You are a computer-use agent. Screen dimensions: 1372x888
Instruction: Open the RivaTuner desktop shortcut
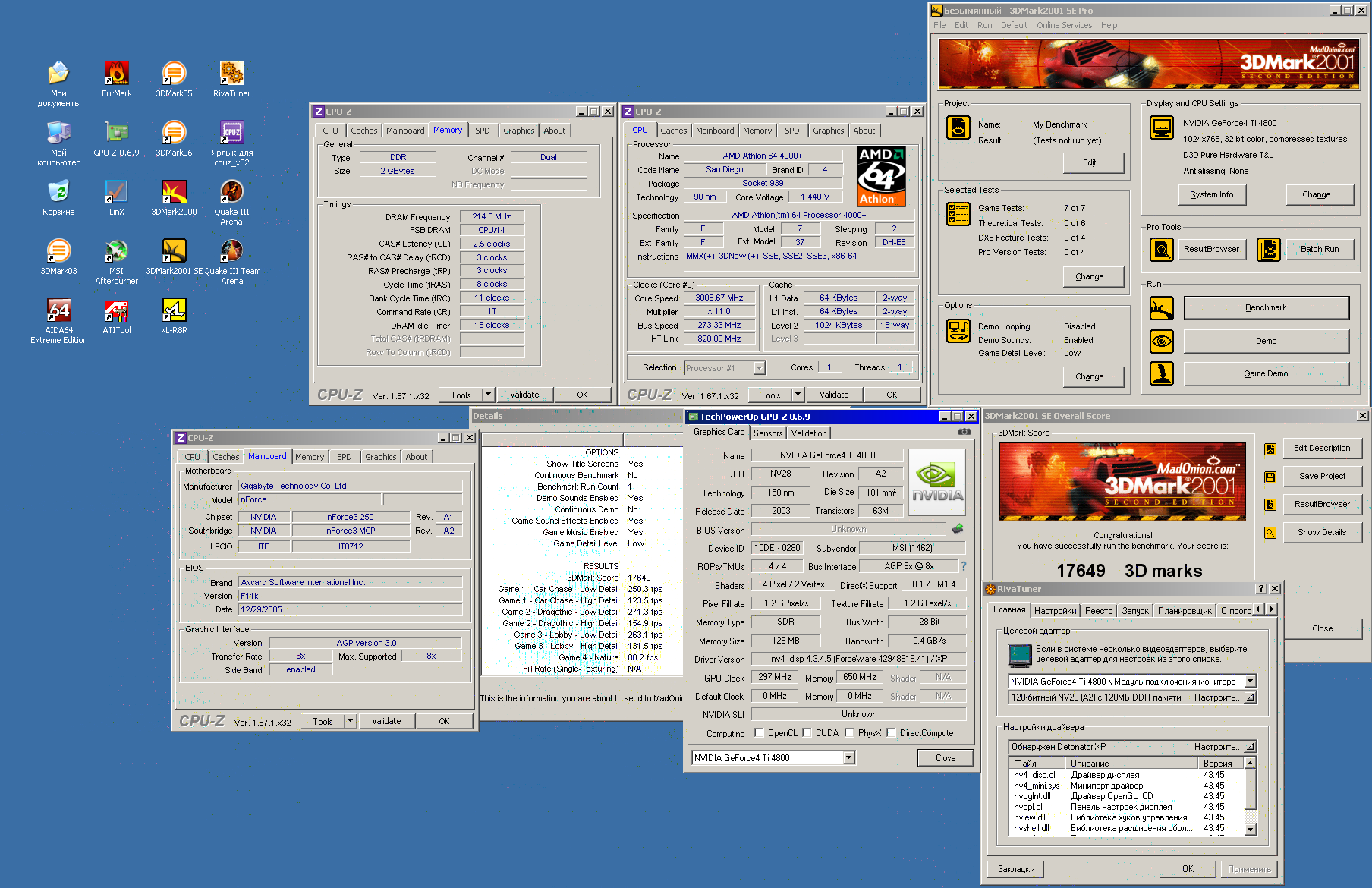[x=231, y=74]
